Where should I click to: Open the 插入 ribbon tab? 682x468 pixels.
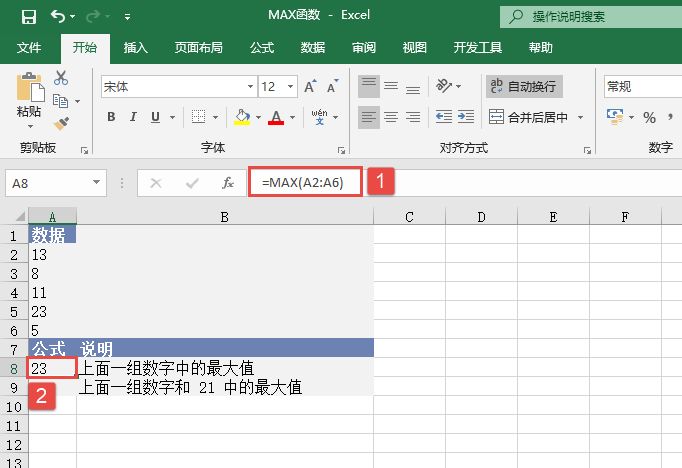pos(137,47)
